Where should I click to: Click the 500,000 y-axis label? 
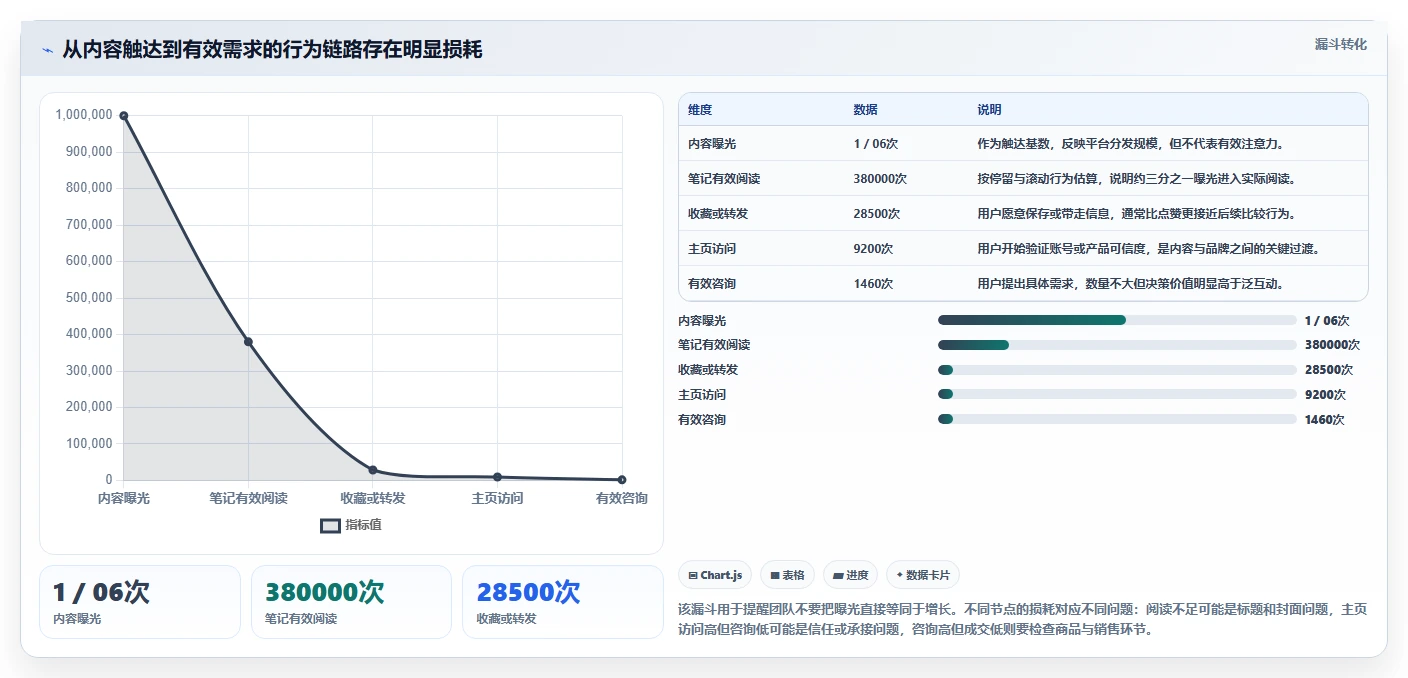tap(89, 298)
